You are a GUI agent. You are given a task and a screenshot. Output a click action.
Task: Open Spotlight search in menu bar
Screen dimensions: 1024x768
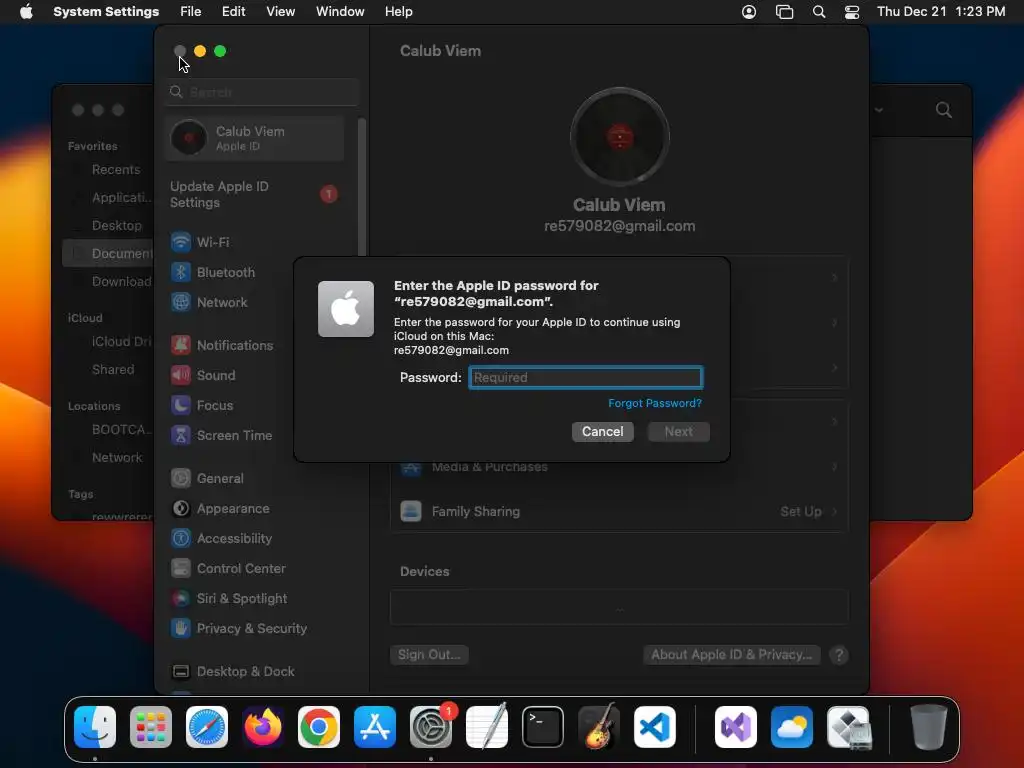point(819,12)
